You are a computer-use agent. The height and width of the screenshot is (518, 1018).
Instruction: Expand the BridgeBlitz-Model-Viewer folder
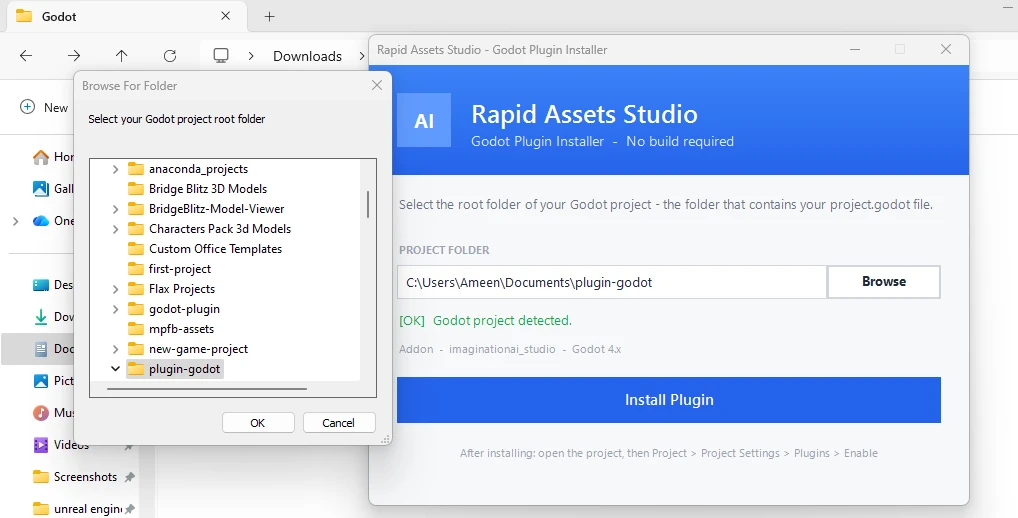[115, 209]
